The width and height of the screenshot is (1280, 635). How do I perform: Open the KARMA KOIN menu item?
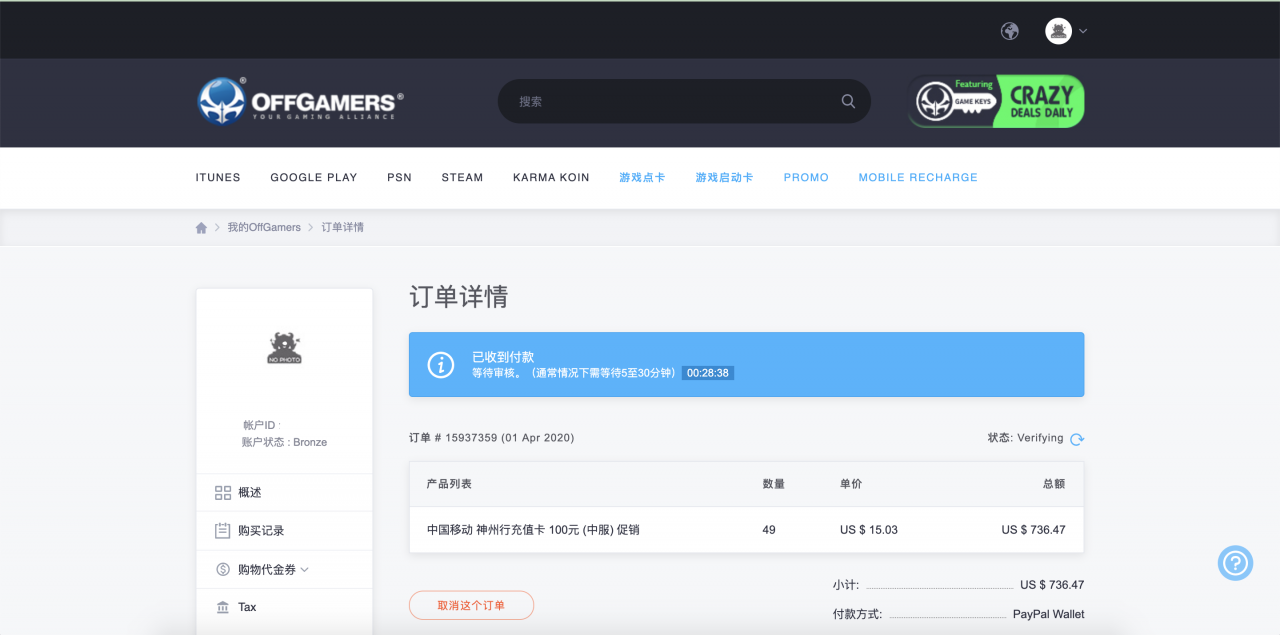click(x=551, y=177)
